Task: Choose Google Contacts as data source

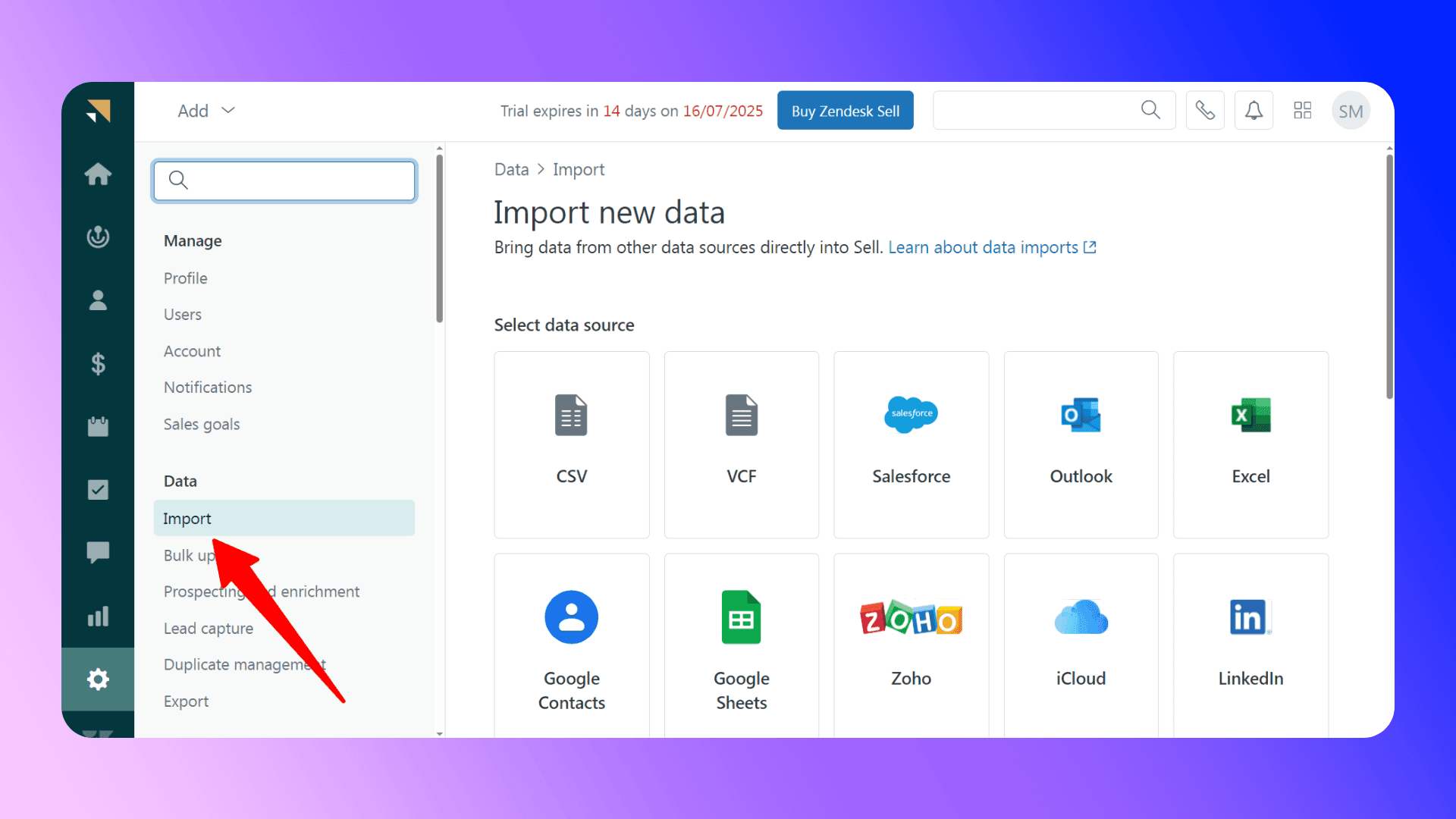Action: [x=572, y=646]
